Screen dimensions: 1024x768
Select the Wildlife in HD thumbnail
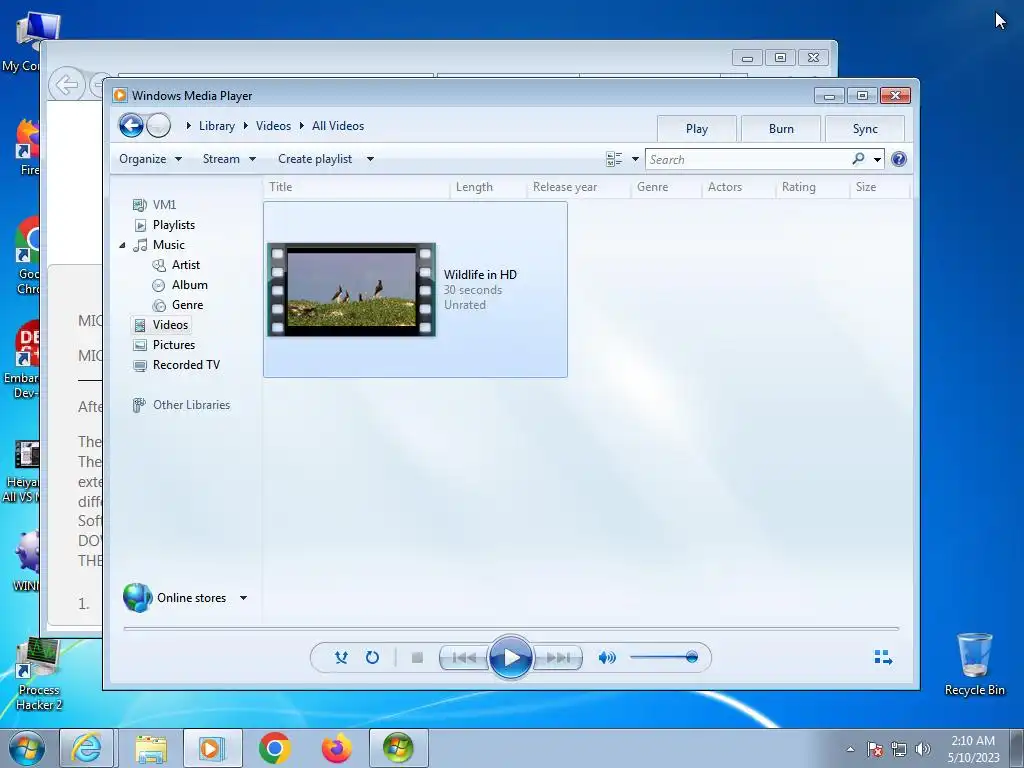pyautogui.click(x=351, y=290)
